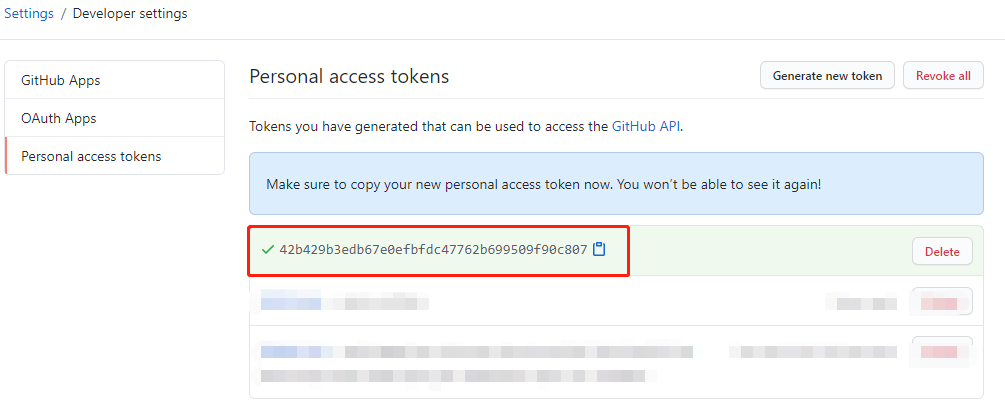
Task: Click the blurred second line in the third row
Action: pos(460,376)
